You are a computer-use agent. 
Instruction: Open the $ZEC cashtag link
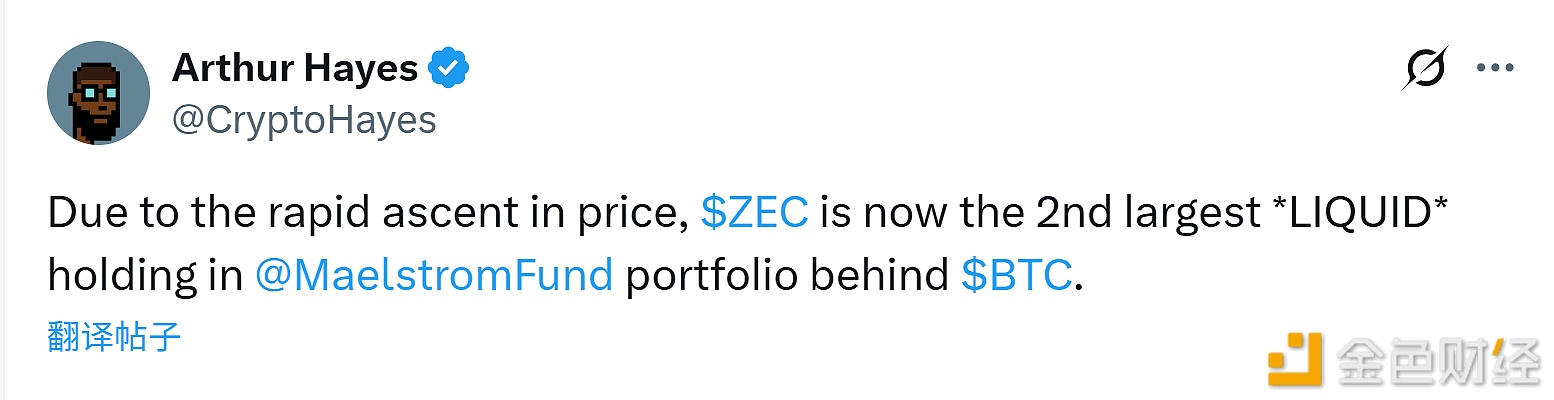coord(754,214)
